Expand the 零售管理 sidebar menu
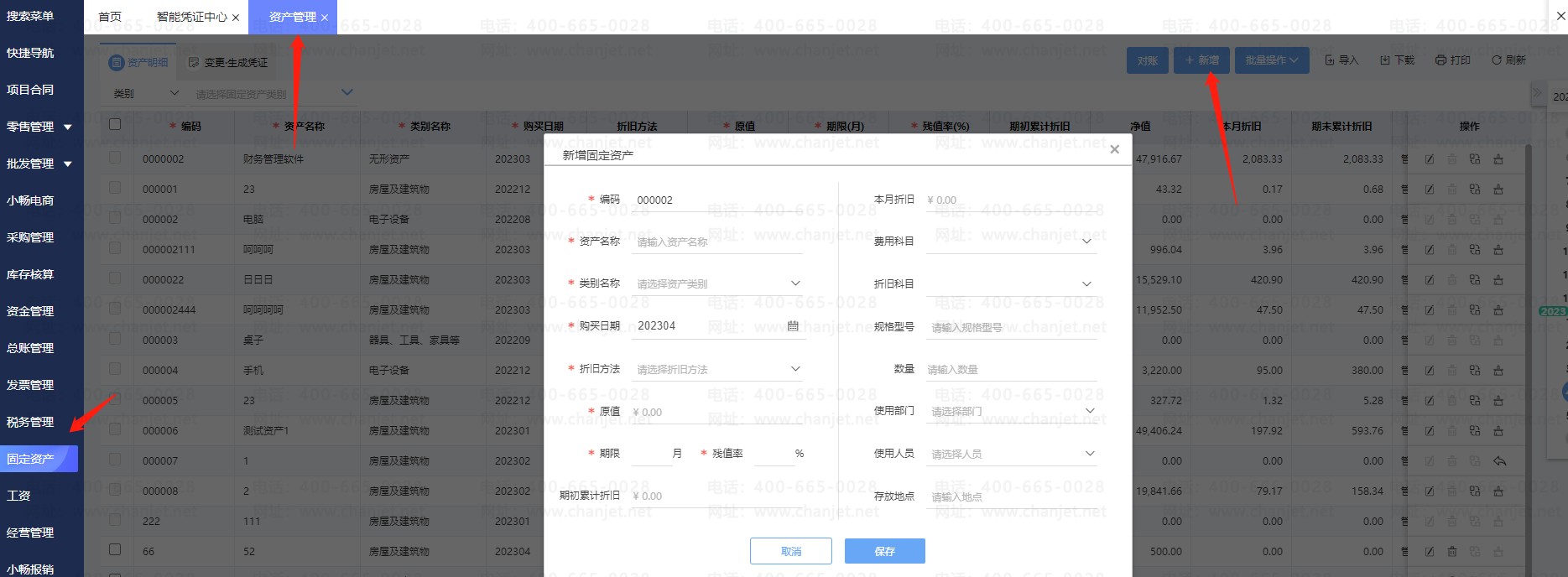Image resolution: width=1568 pixels, height=577 pixels. tap(39, 127)
